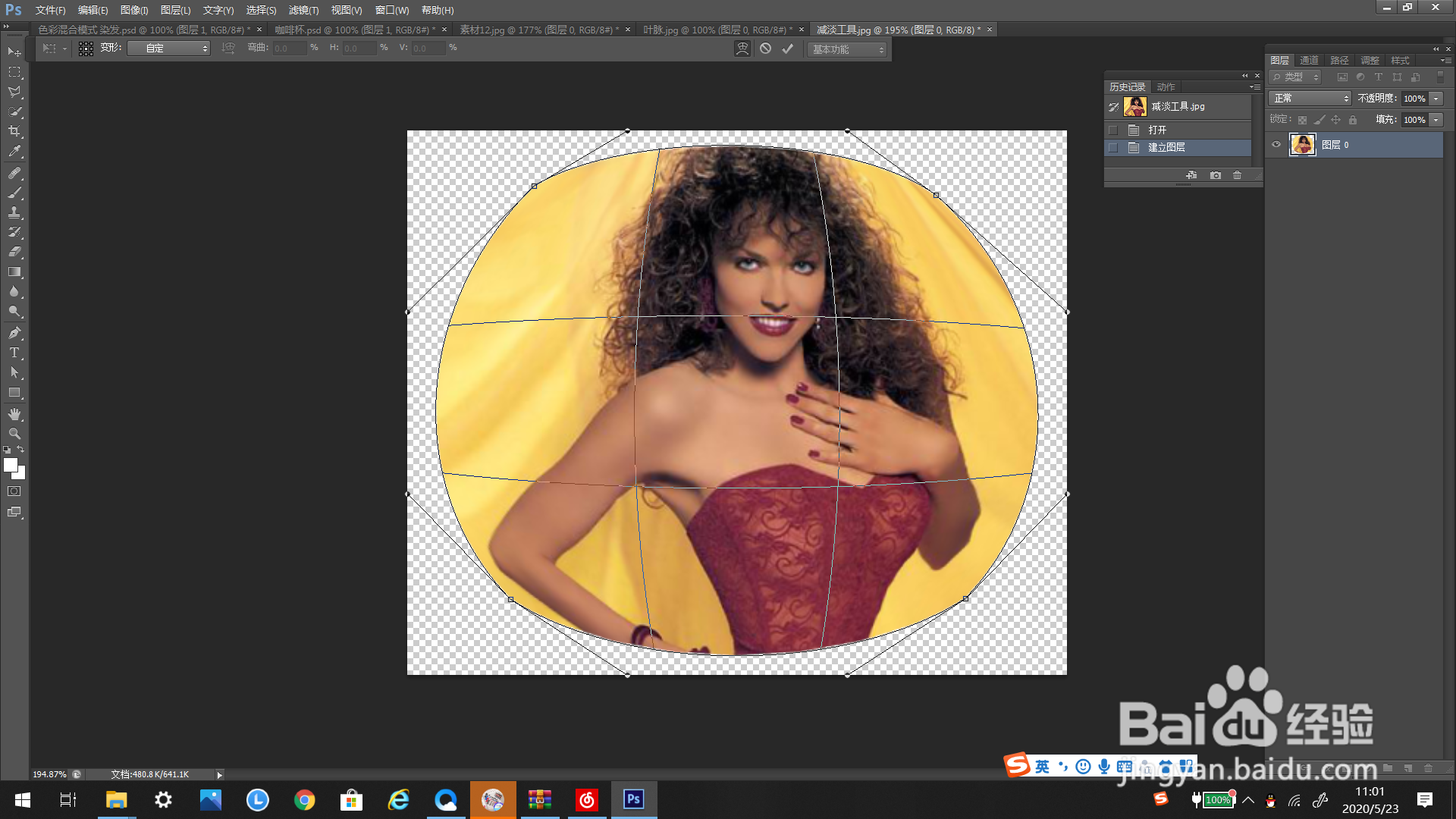Viewport: 1456px width, 819px height.
Task: Cancel the transform with the cancel icon
Action: click(766, 49)
